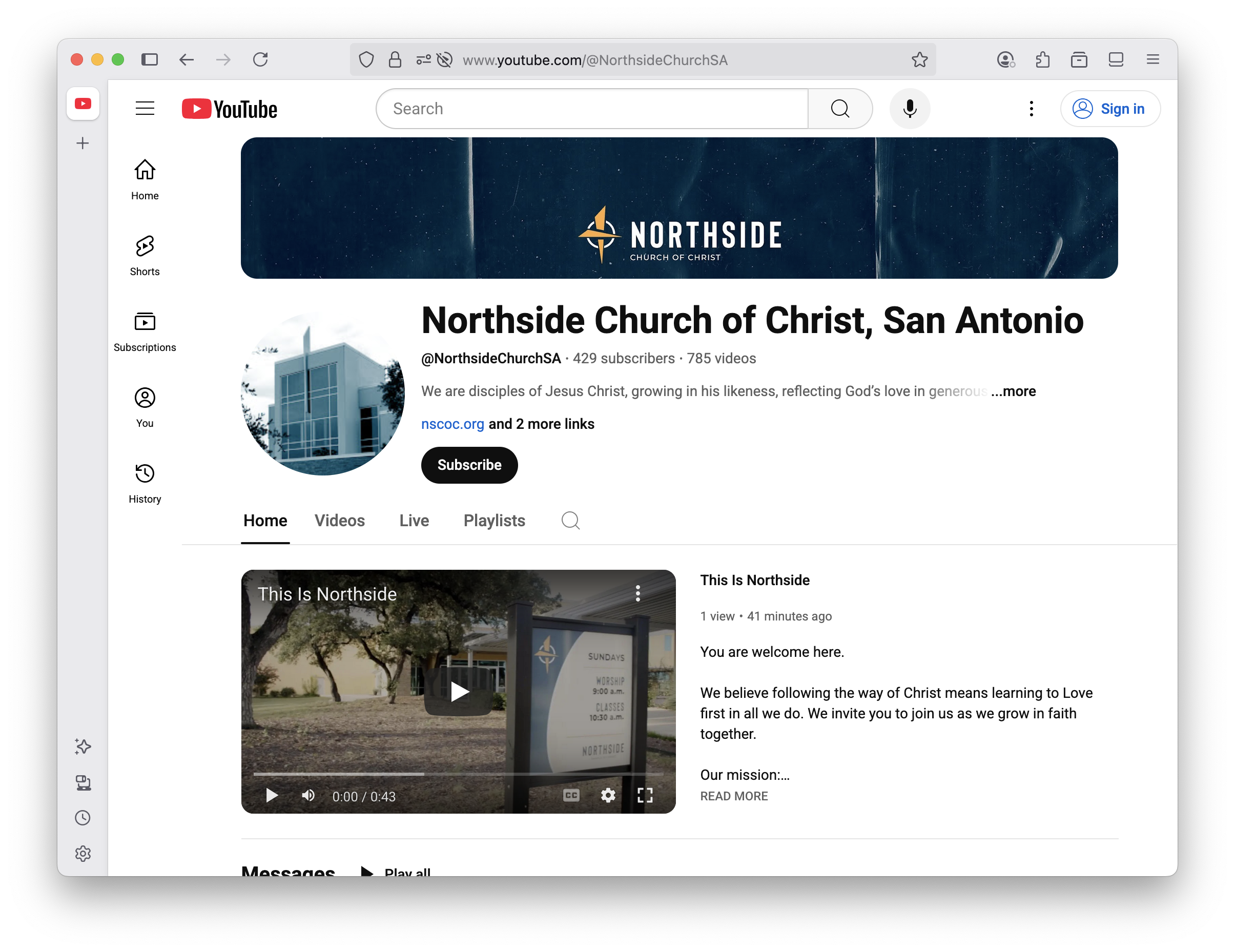Open YouTube settings three-dot menu
This screenshot has height=952, width=1235.
point(1032,109)
